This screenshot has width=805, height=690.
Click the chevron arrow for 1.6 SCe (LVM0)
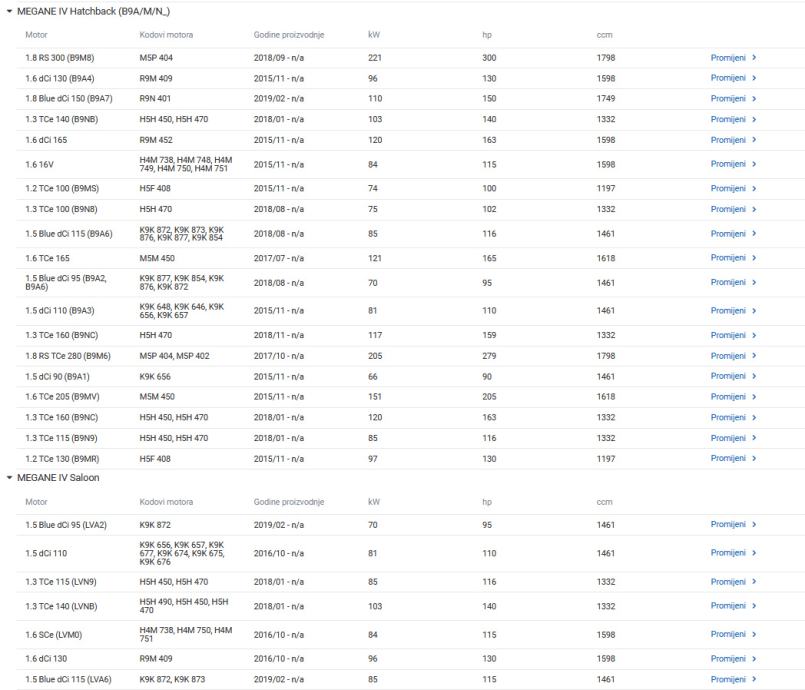click(x=754, y=635)
